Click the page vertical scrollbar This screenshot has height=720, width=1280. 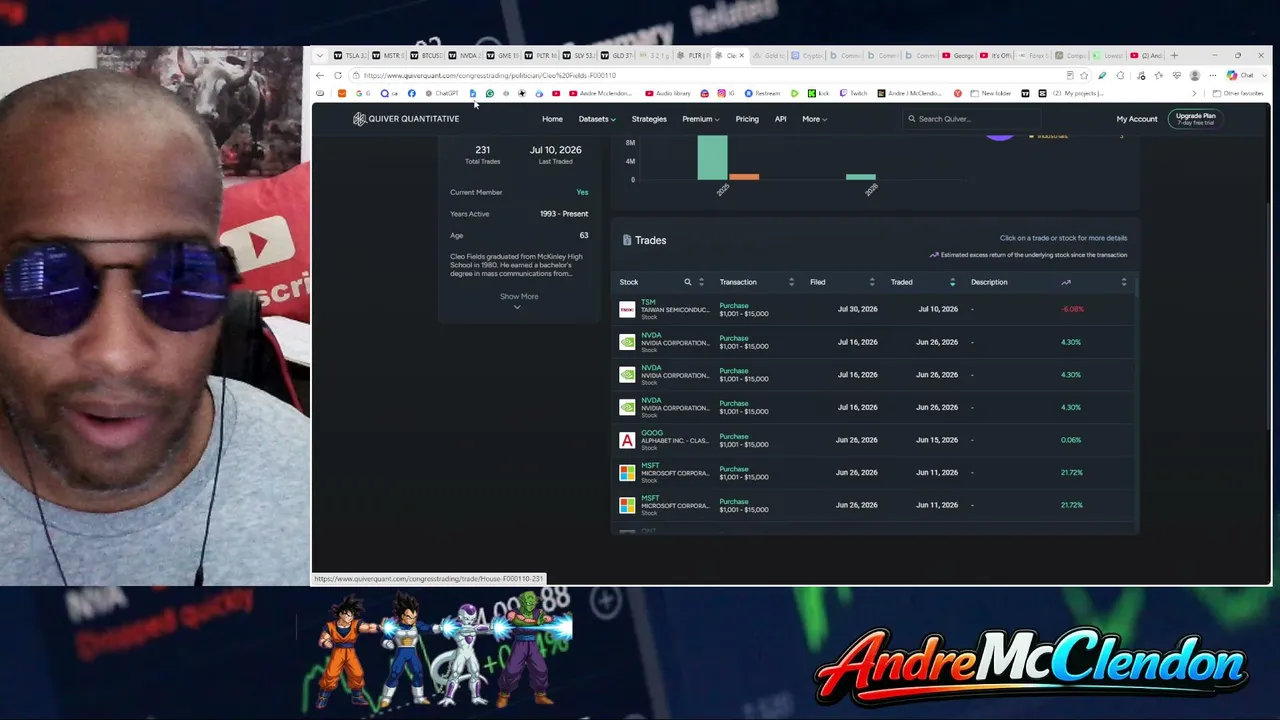[x=1269, y=316]
